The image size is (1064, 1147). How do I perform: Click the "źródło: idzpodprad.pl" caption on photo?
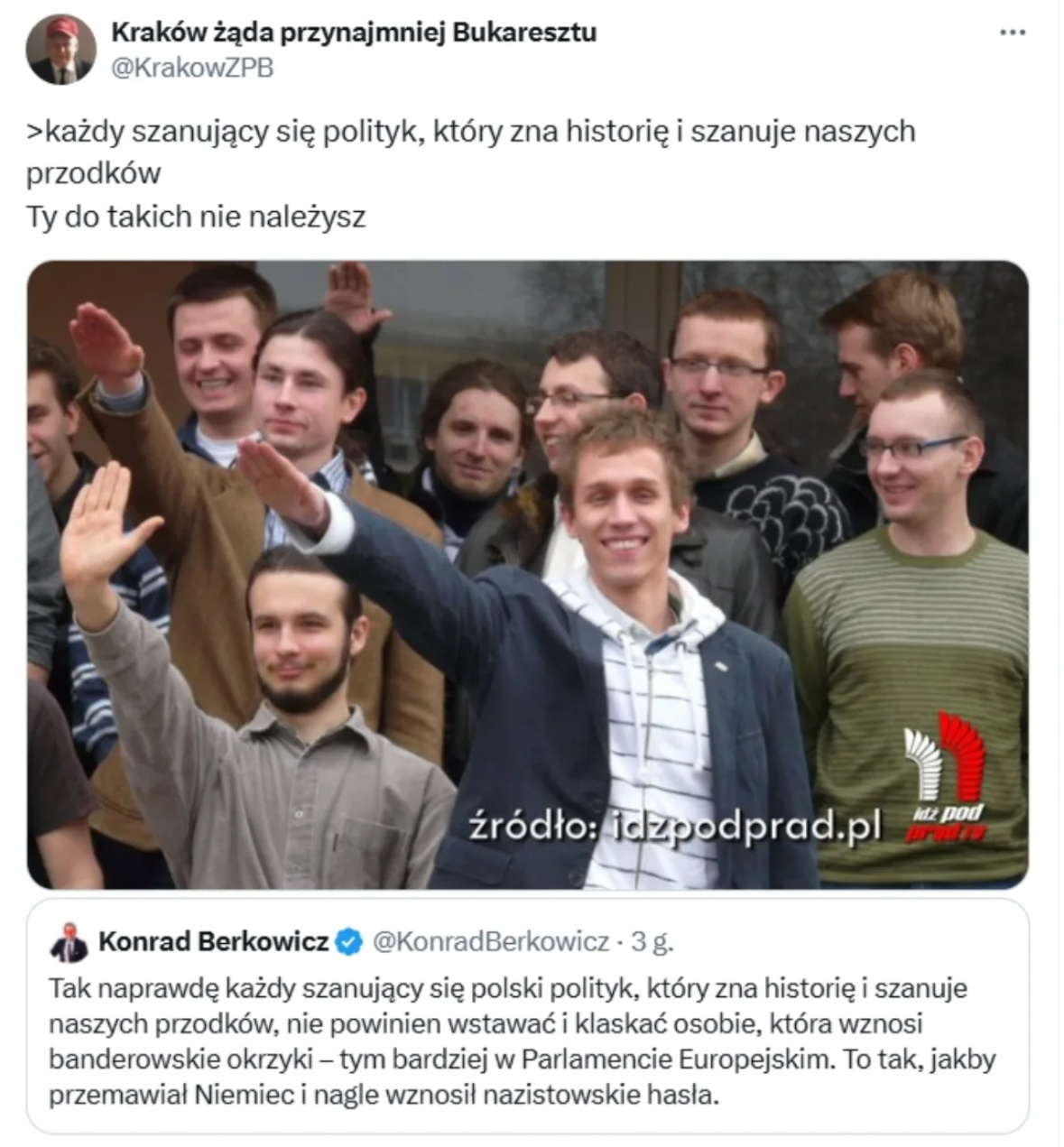point(674,826)
